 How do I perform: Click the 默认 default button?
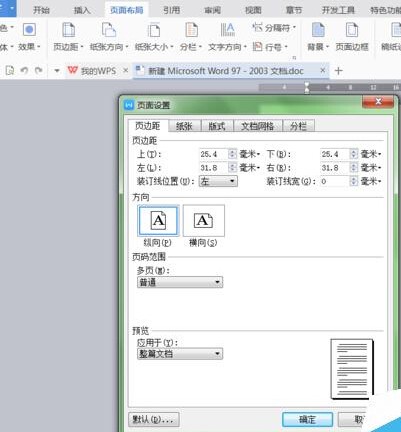pyautogui.click(x=154, y=419)
